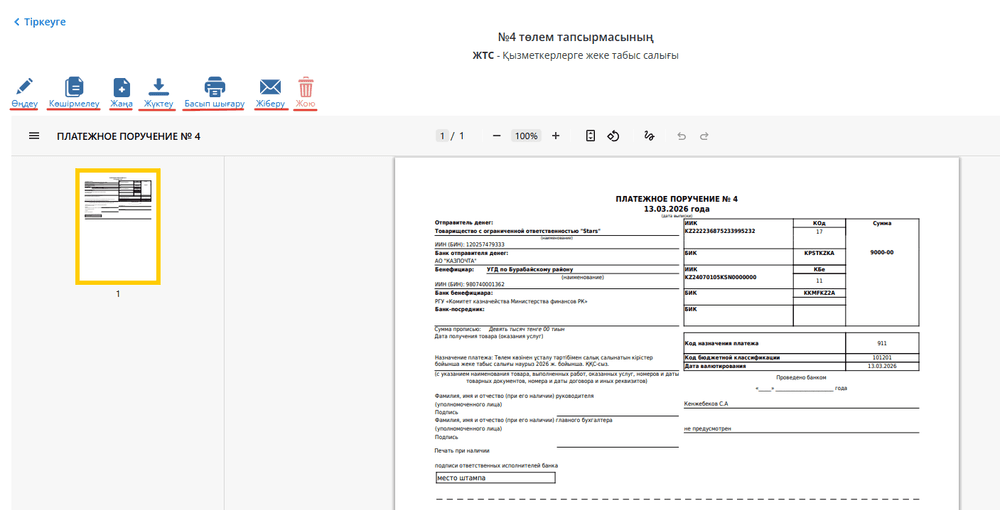Image resolution: width=1000 pixels, height=510 pixels.
Task: Click the redo arrow in PDF toolbar
Action: [x=704, y=136]
